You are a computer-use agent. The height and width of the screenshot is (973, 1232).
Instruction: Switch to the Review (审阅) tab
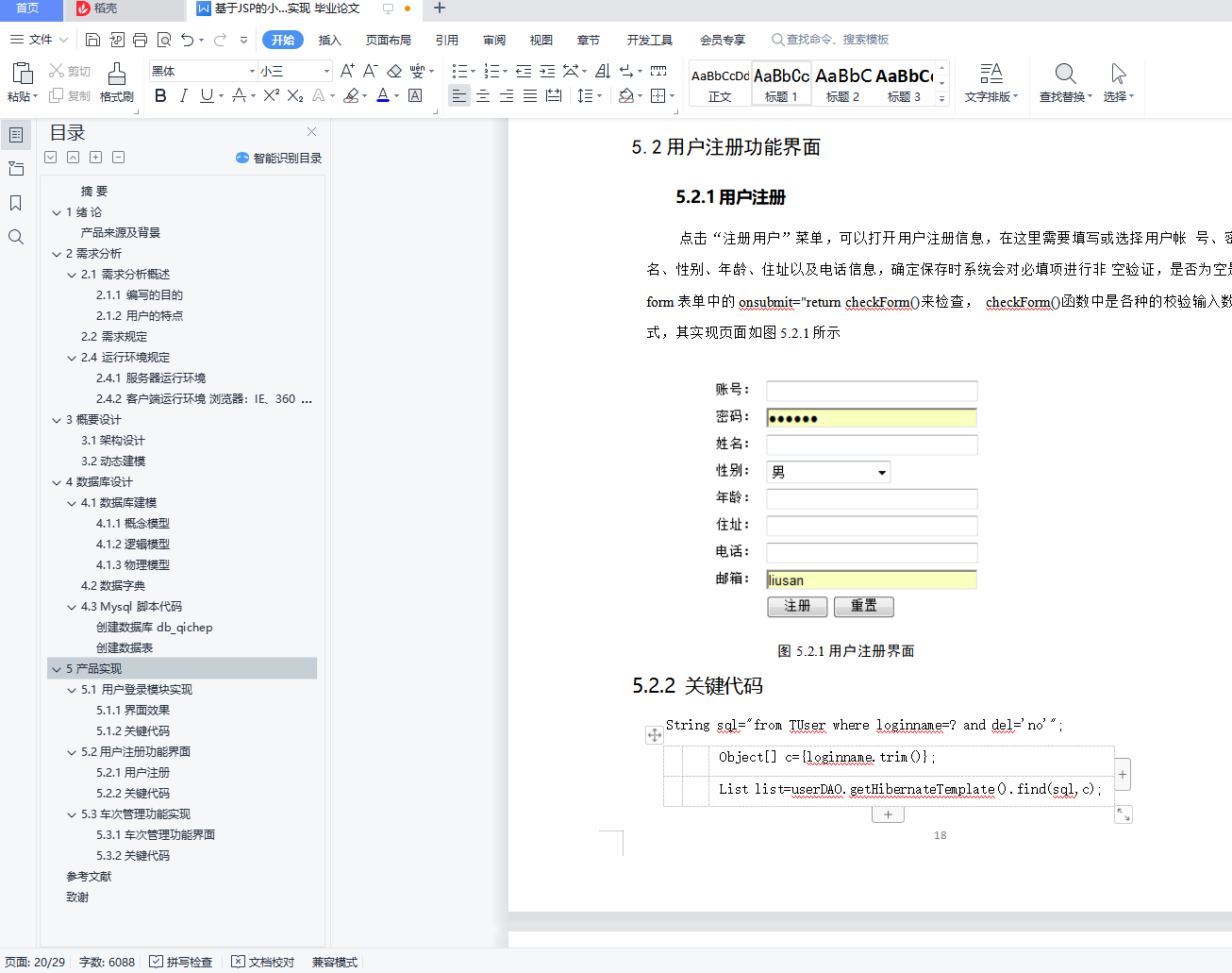coord(494,40)
